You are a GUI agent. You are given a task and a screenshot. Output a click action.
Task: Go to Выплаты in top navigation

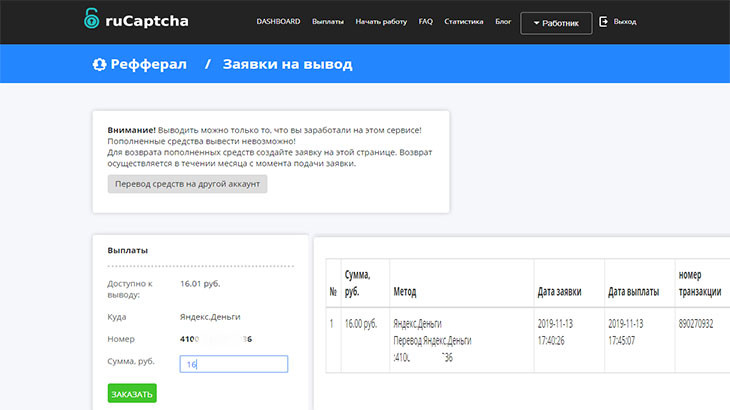click(327, 21)
